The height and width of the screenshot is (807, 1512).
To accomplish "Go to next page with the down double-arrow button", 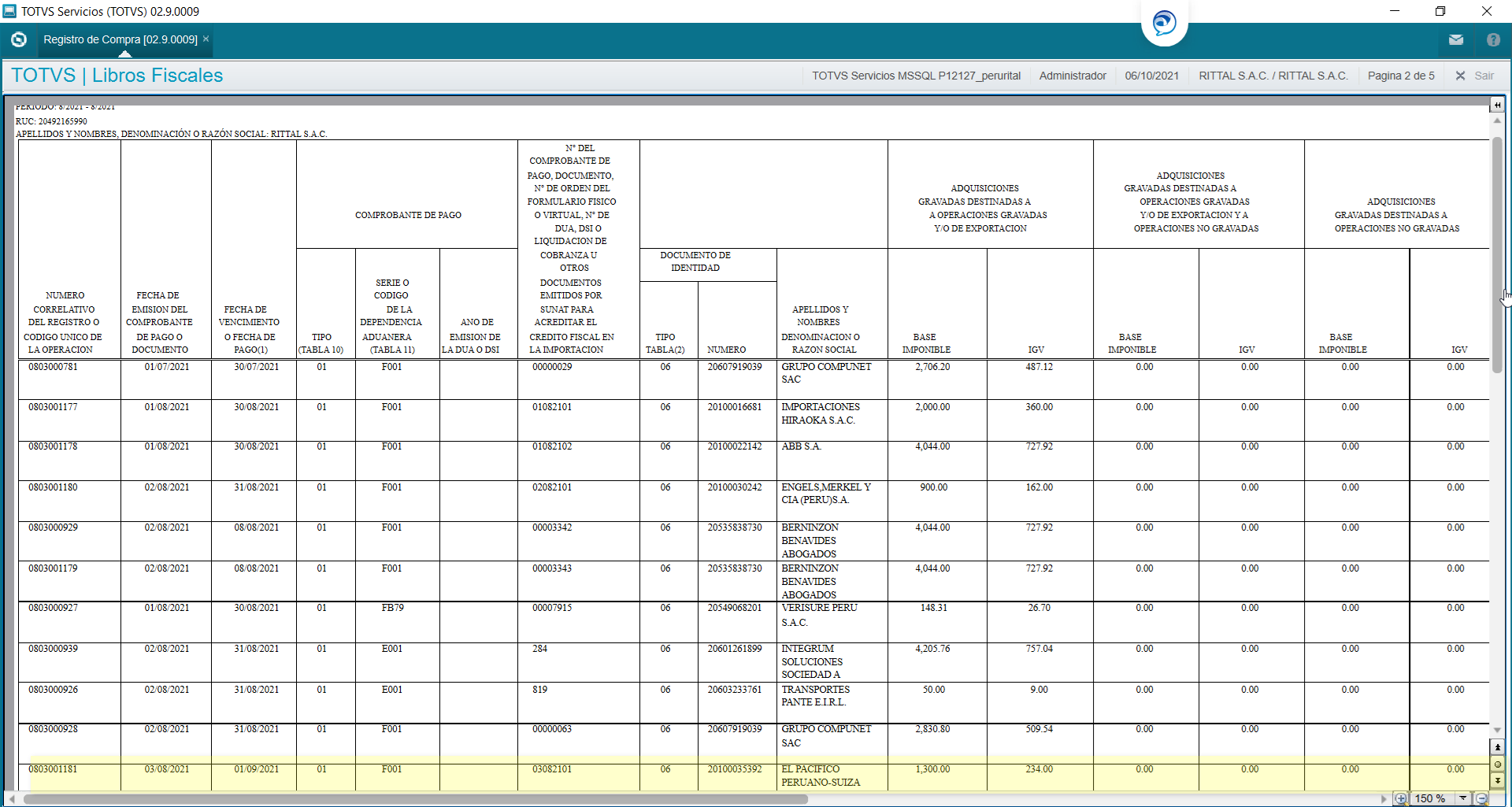I will pos(1498,780).
